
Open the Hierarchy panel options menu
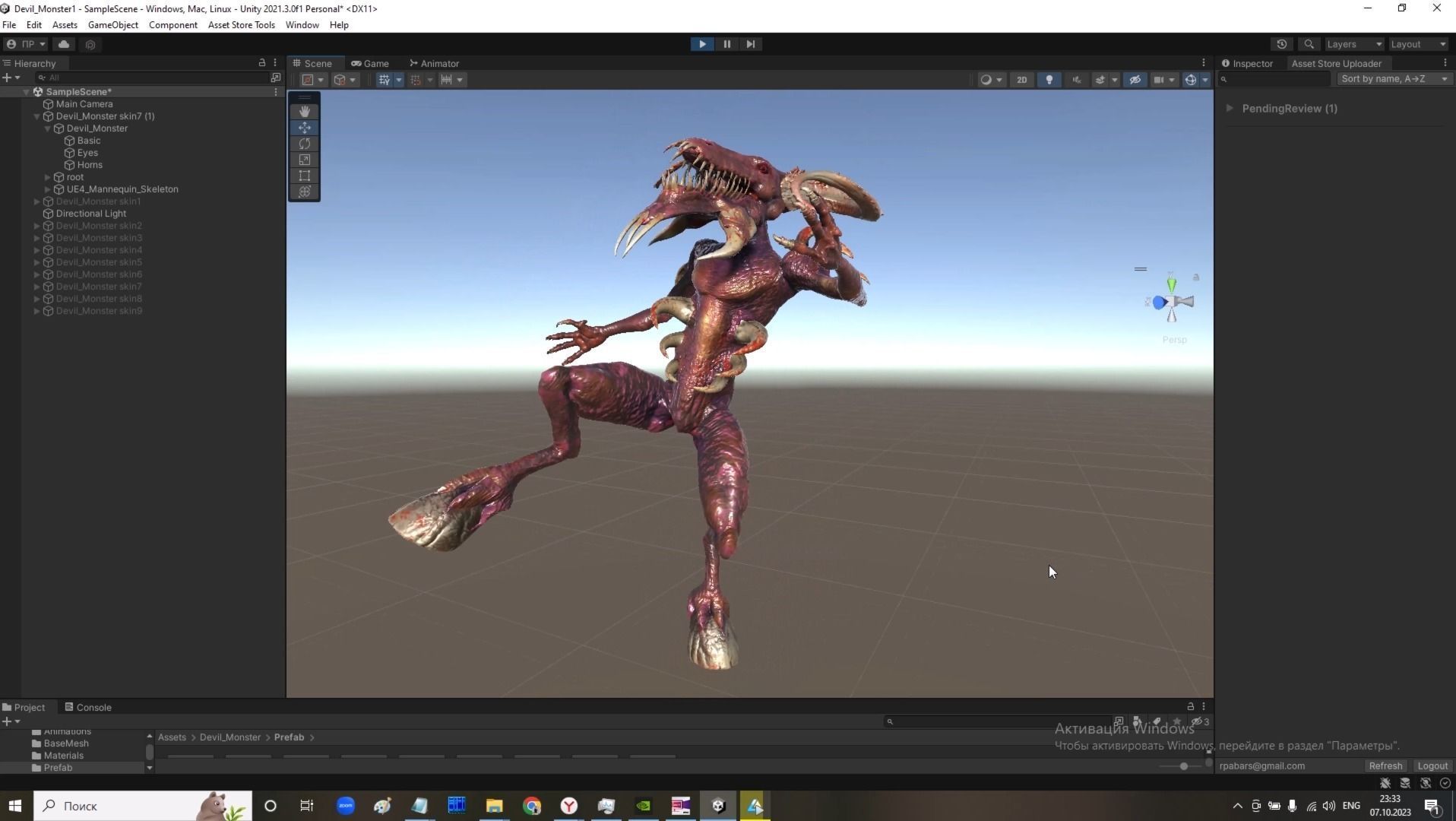(275, 63)
